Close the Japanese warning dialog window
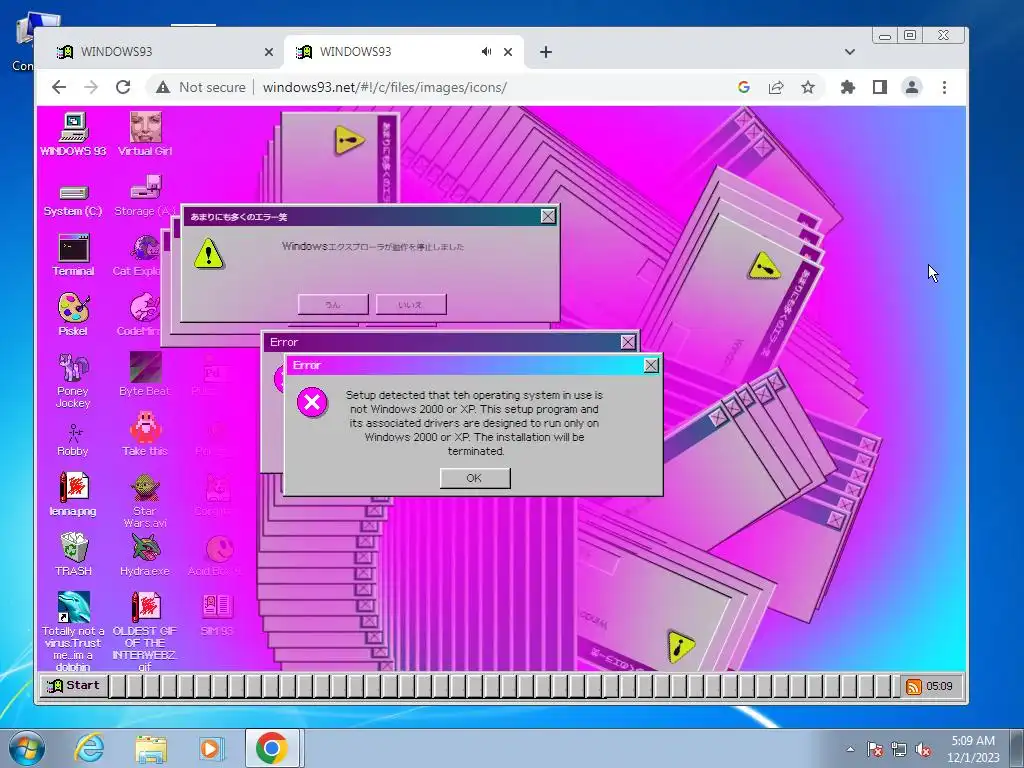Screen dimensions: 1024x768 tap(548, 216)
